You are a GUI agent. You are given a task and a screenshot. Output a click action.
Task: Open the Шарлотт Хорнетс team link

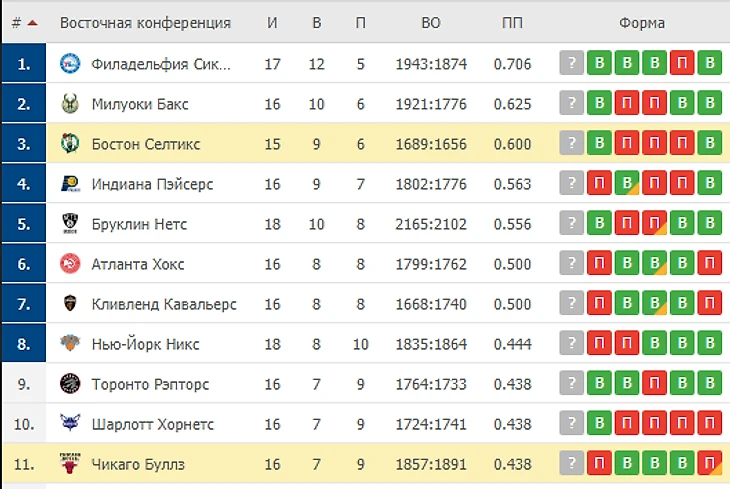pos(153,424)
